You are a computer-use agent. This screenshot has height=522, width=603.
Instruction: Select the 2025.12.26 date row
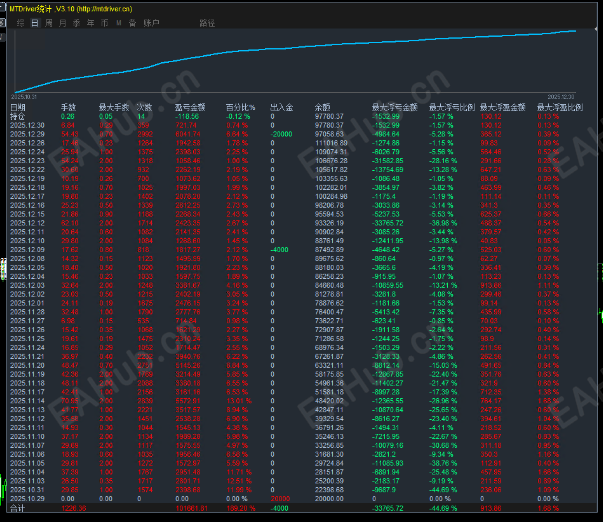pyautogui.click(x=27, y=143)
